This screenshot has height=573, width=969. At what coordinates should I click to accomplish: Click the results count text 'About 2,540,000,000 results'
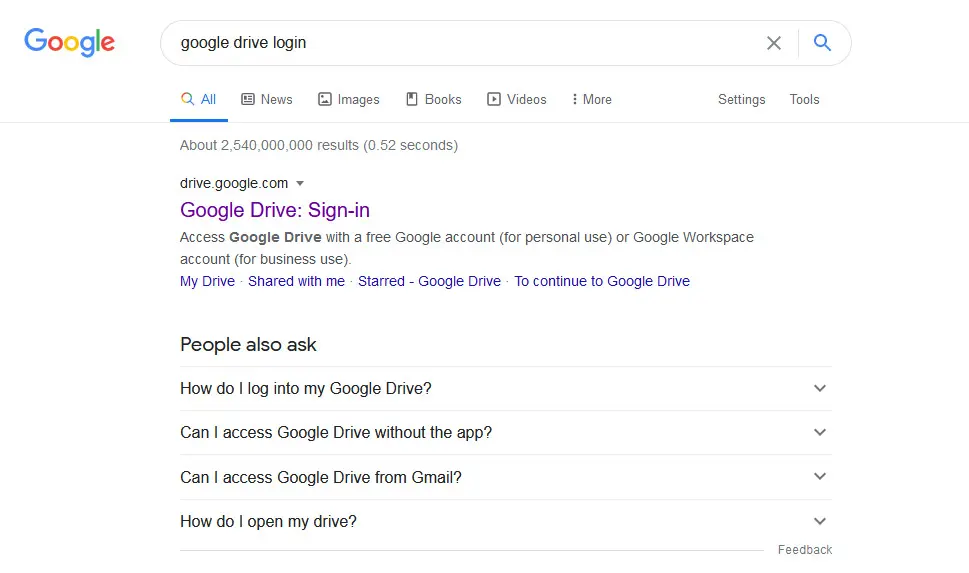tap(269, 145)
